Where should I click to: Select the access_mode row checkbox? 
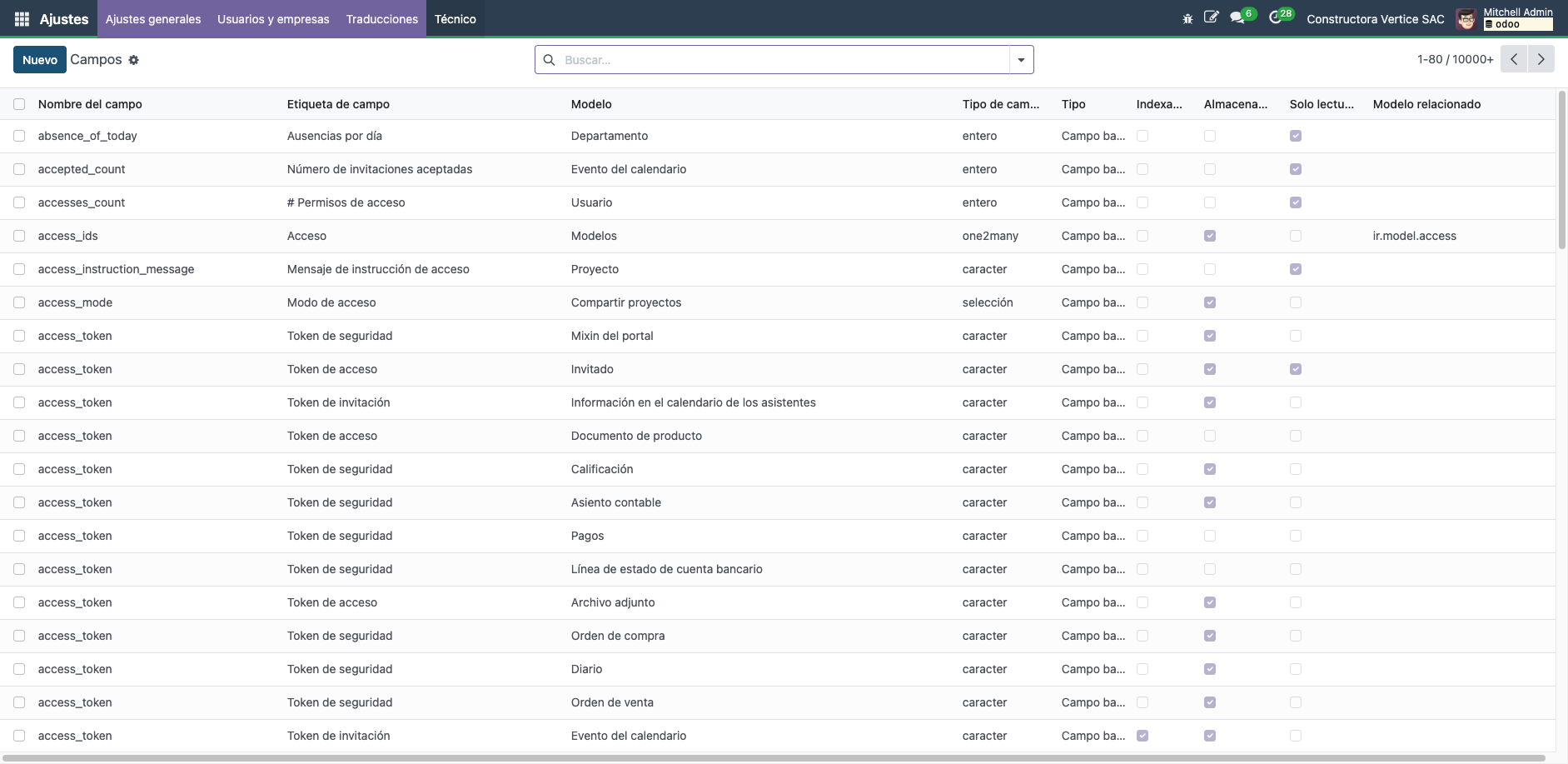point(19,302)
